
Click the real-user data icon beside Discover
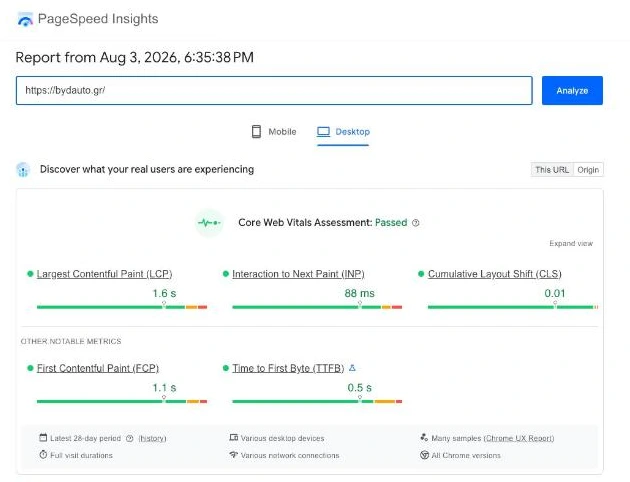coord(23,170)
